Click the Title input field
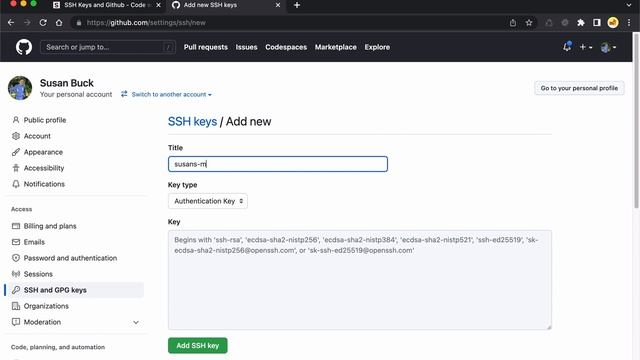Screen dimensions: 640x360 278,164
